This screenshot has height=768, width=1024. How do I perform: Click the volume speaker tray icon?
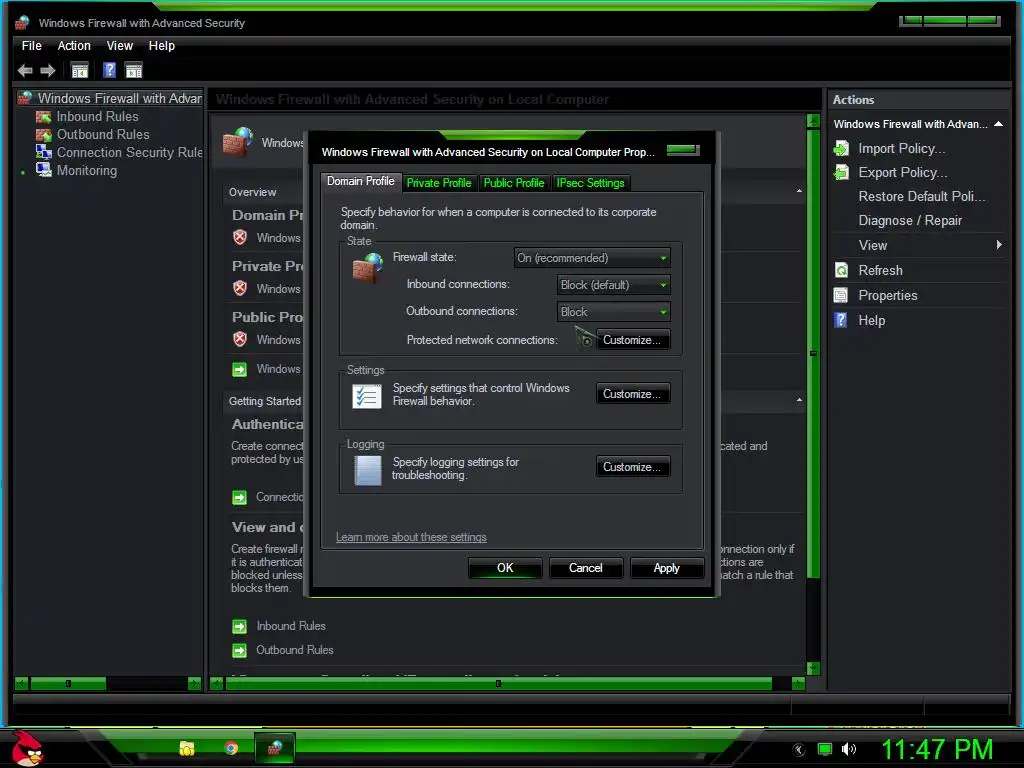coord(849,749)
